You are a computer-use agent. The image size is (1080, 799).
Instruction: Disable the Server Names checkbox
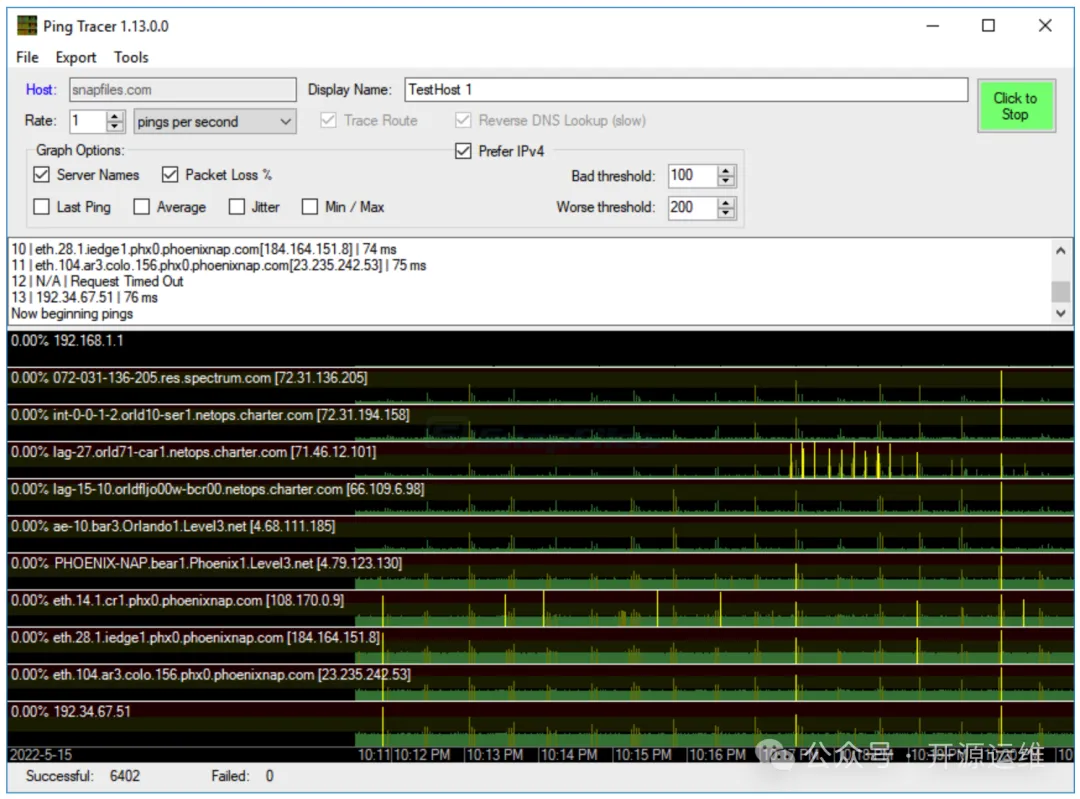click(41, 175)
